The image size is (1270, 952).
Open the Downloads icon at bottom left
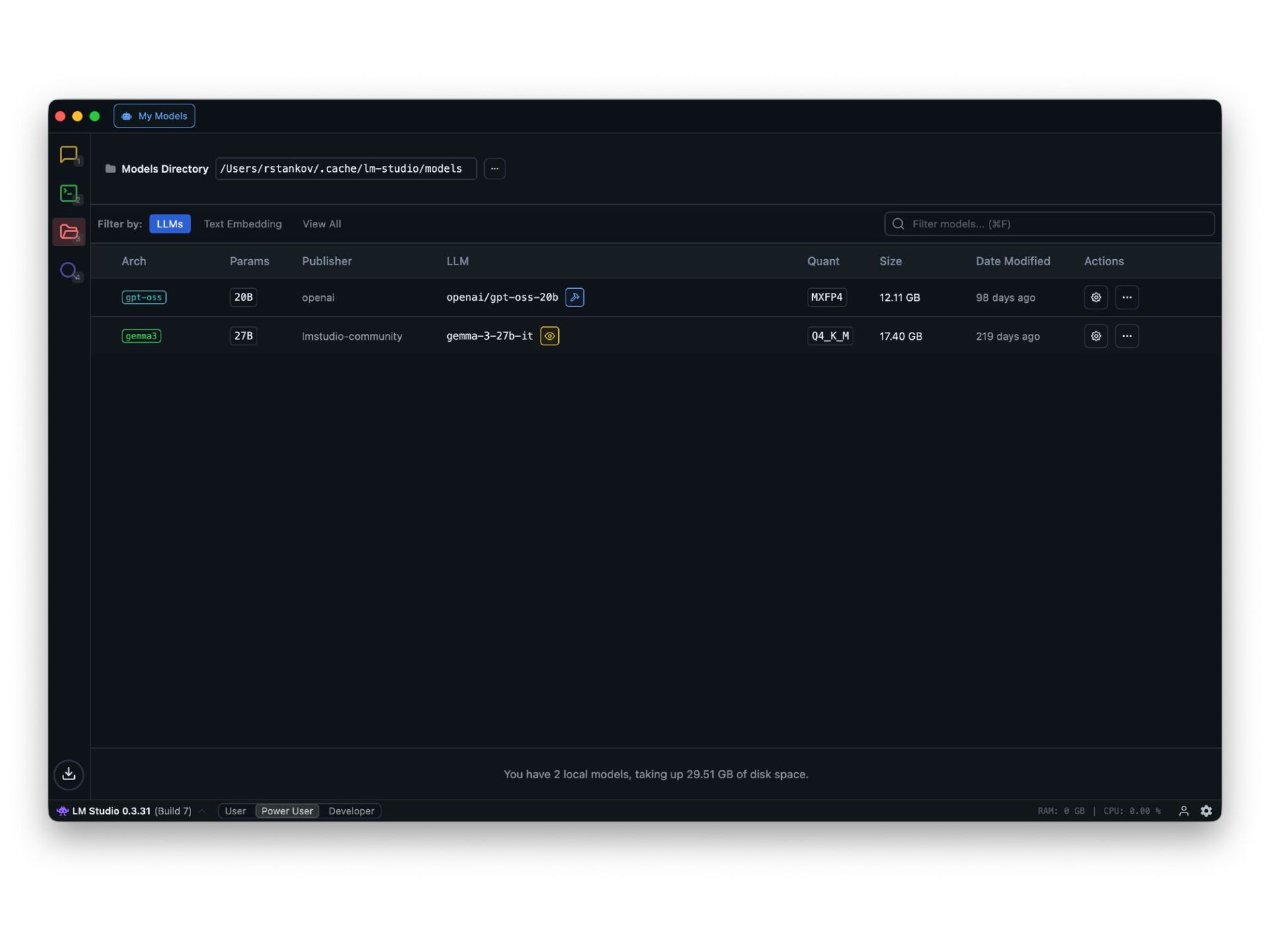pyautogui.click(x=69, y=774)
